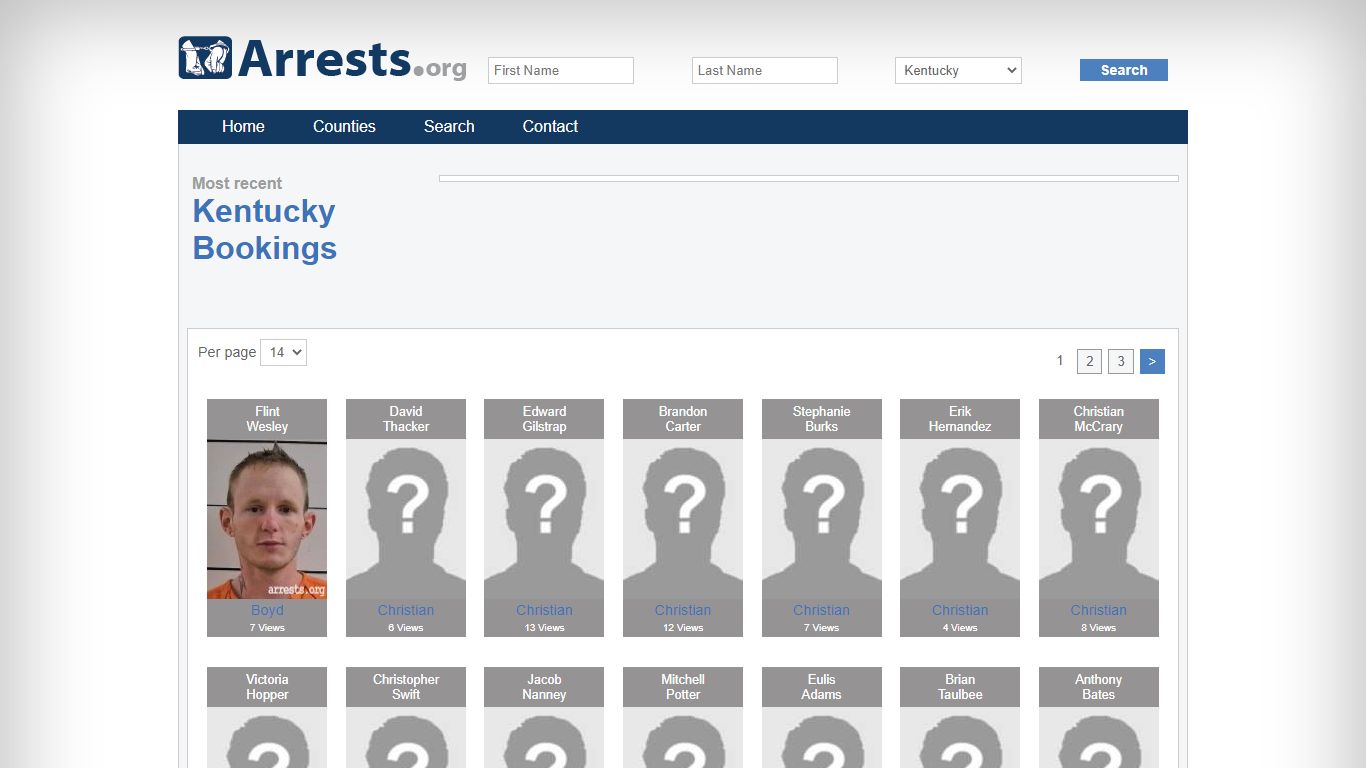Open Brian Taulbee's booking card
Image resolution: width=1366 pixels, height=768 pixels.
[960, 717]
